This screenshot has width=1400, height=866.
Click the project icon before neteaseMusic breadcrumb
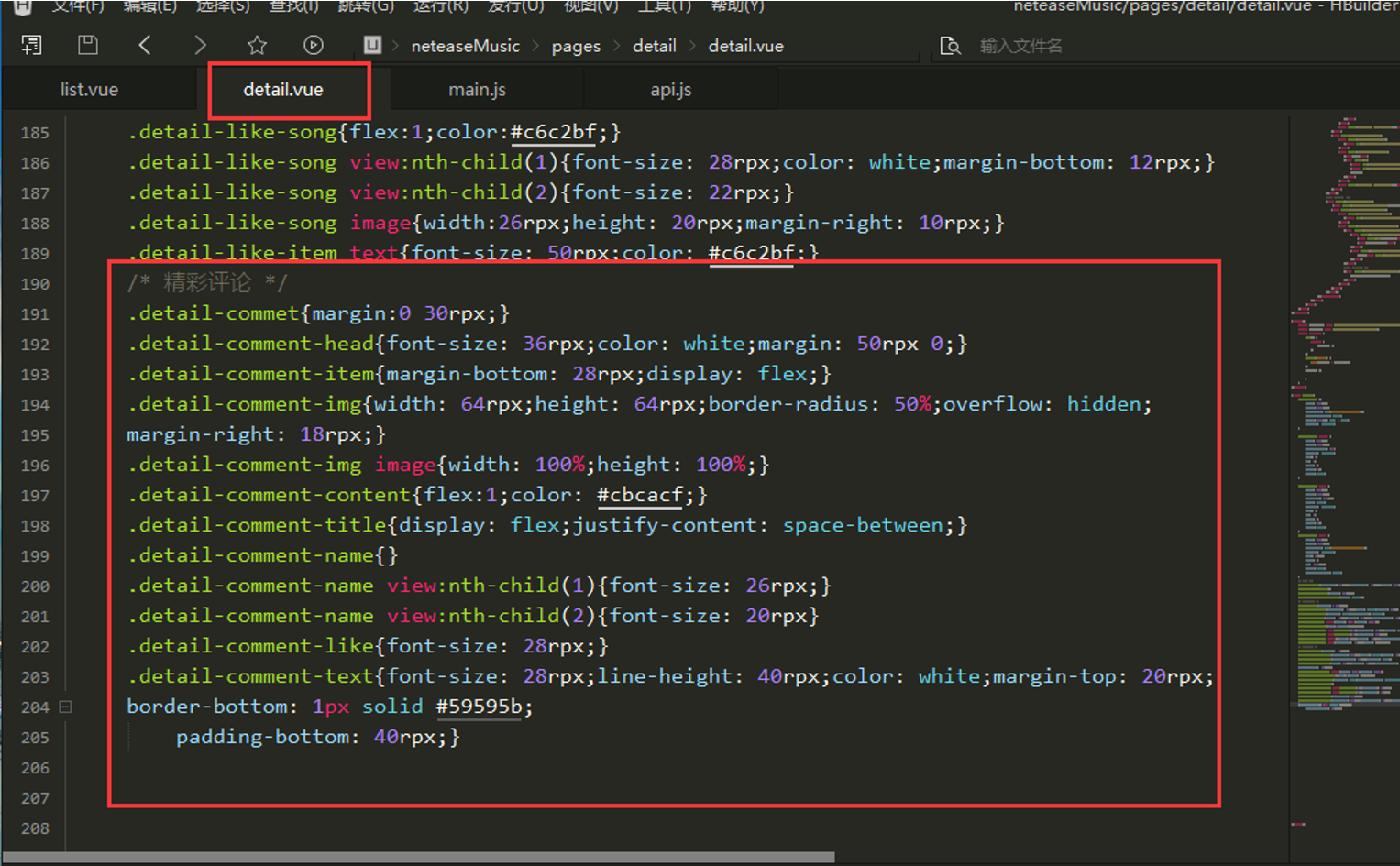[x=372, y=45]
